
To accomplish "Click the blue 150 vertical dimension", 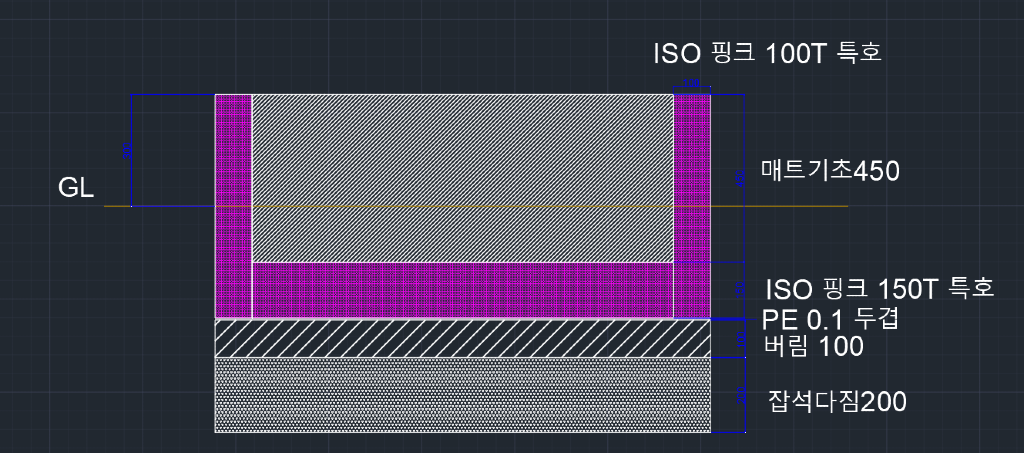I will pyautogui.click(x=741, y=289).
